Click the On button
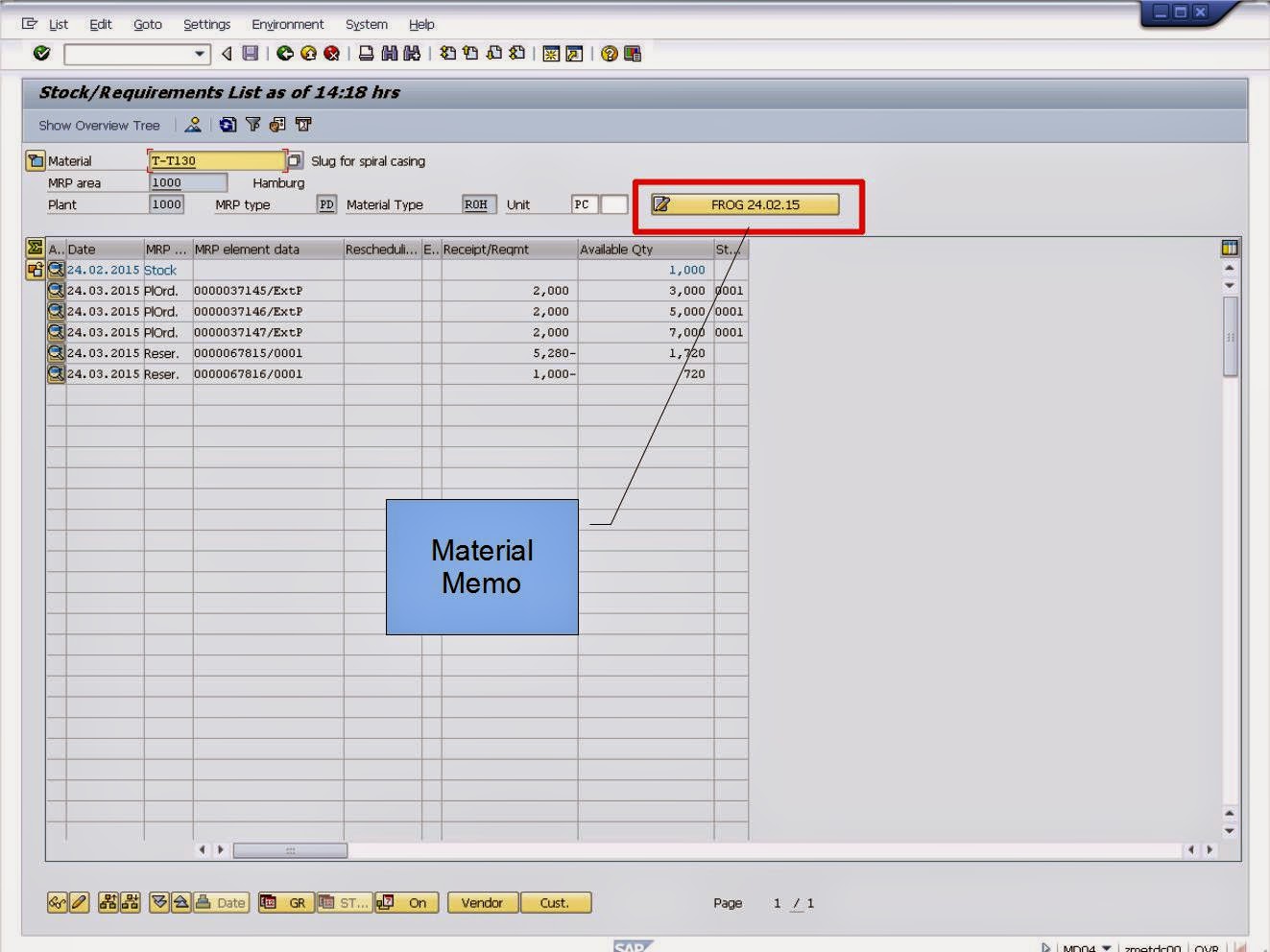 (407, 903)
